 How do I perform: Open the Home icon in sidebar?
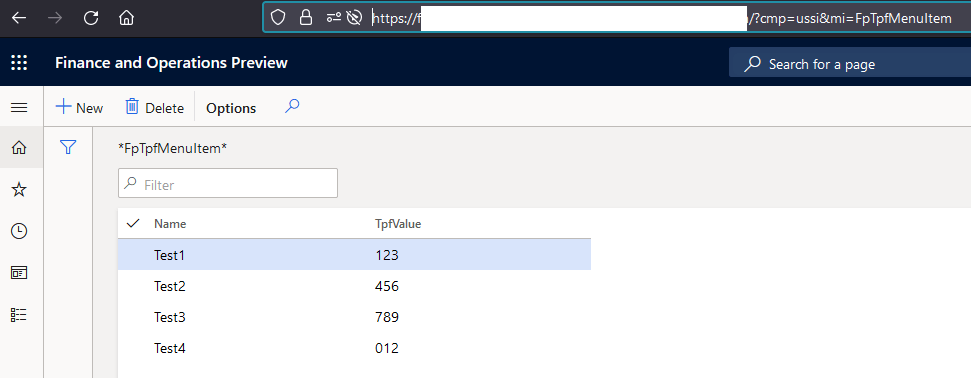point(19,147)
